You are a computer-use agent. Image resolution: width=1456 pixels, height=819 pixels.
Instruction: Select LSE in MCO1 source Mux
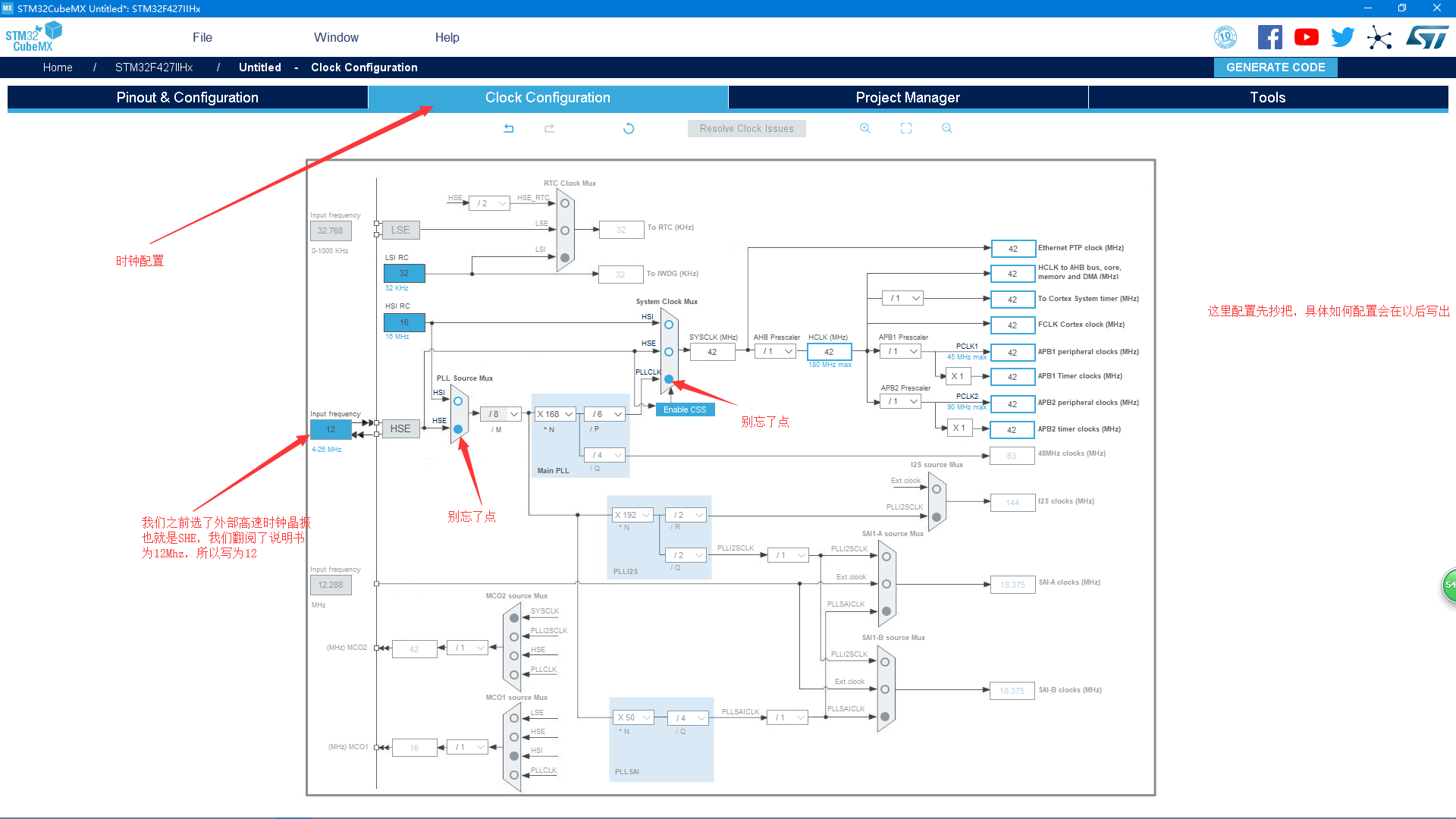pos(514,718)
